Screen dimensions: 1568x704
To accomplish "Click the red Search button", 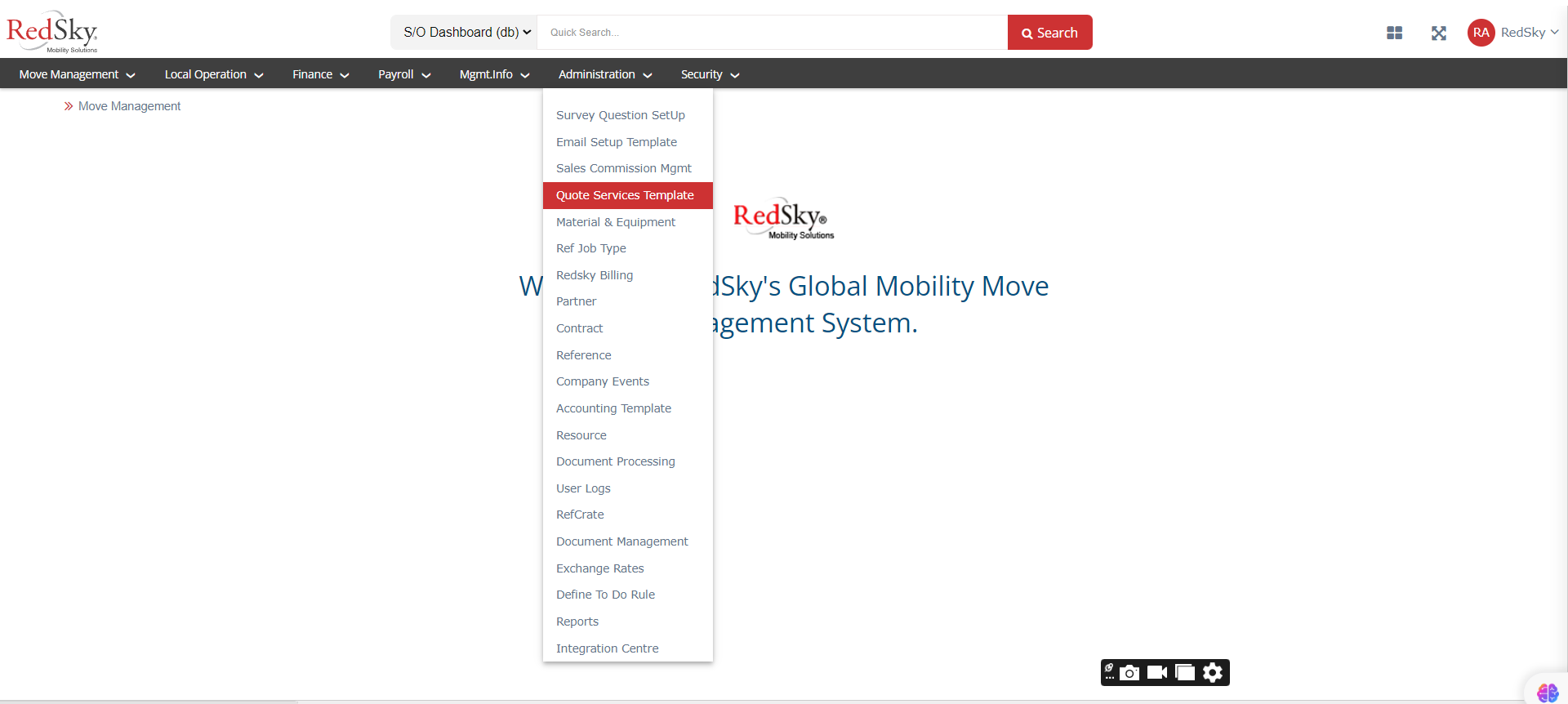I will click(x=1050, y=33).
